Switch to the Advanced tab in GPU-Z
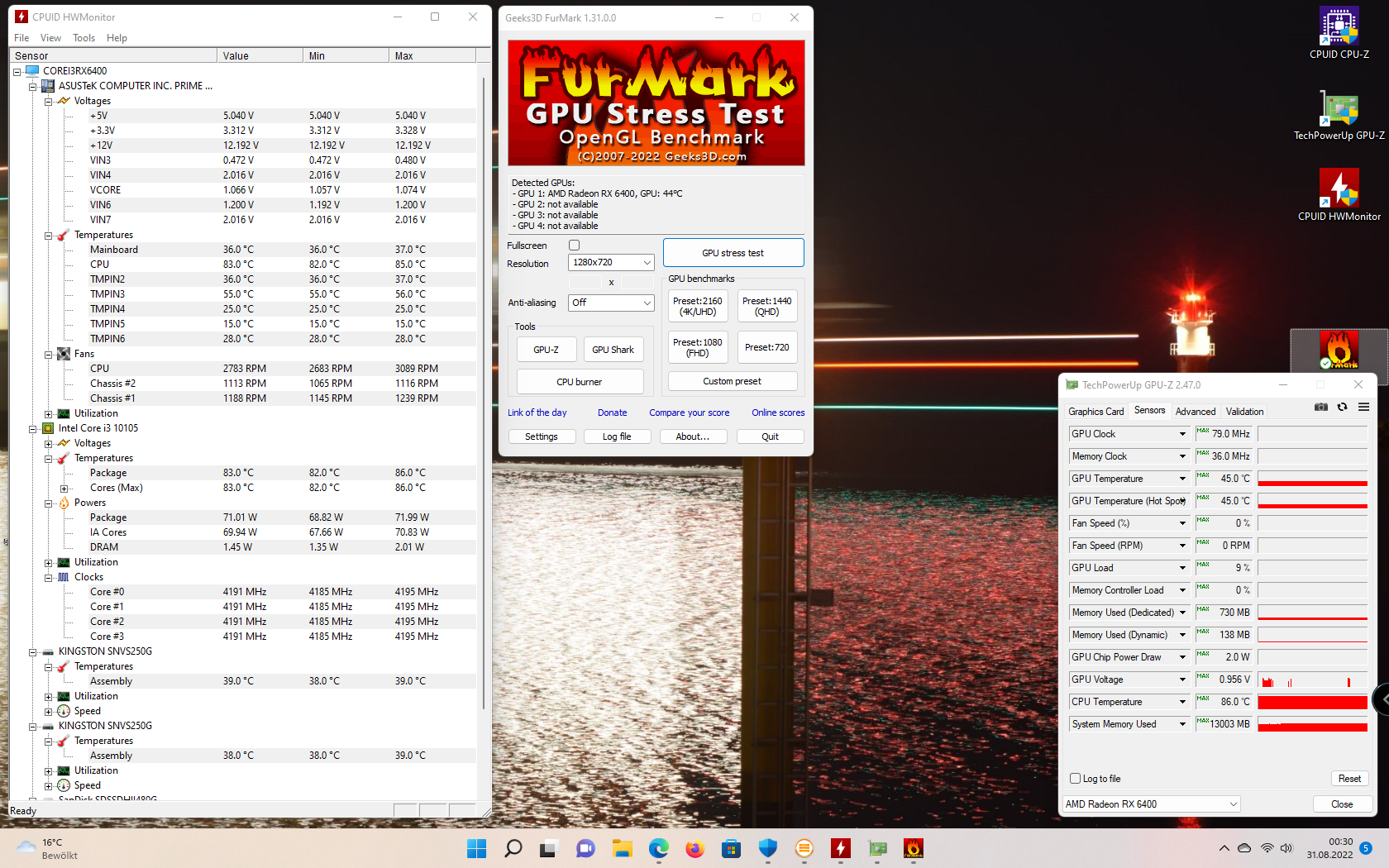 pos(1196,412)
